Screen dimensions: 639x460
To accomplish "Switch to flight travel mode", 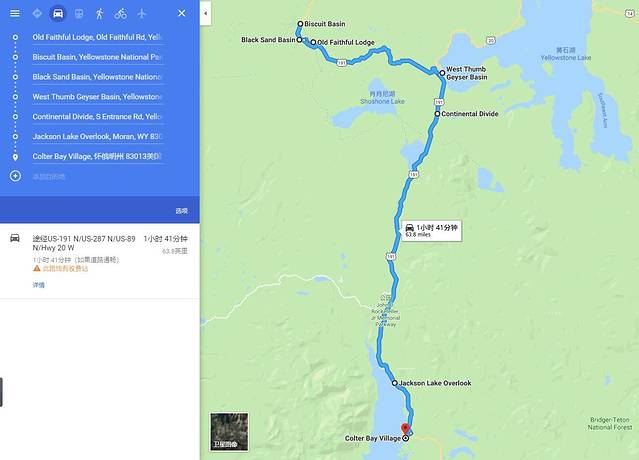I will click(141, 13).
